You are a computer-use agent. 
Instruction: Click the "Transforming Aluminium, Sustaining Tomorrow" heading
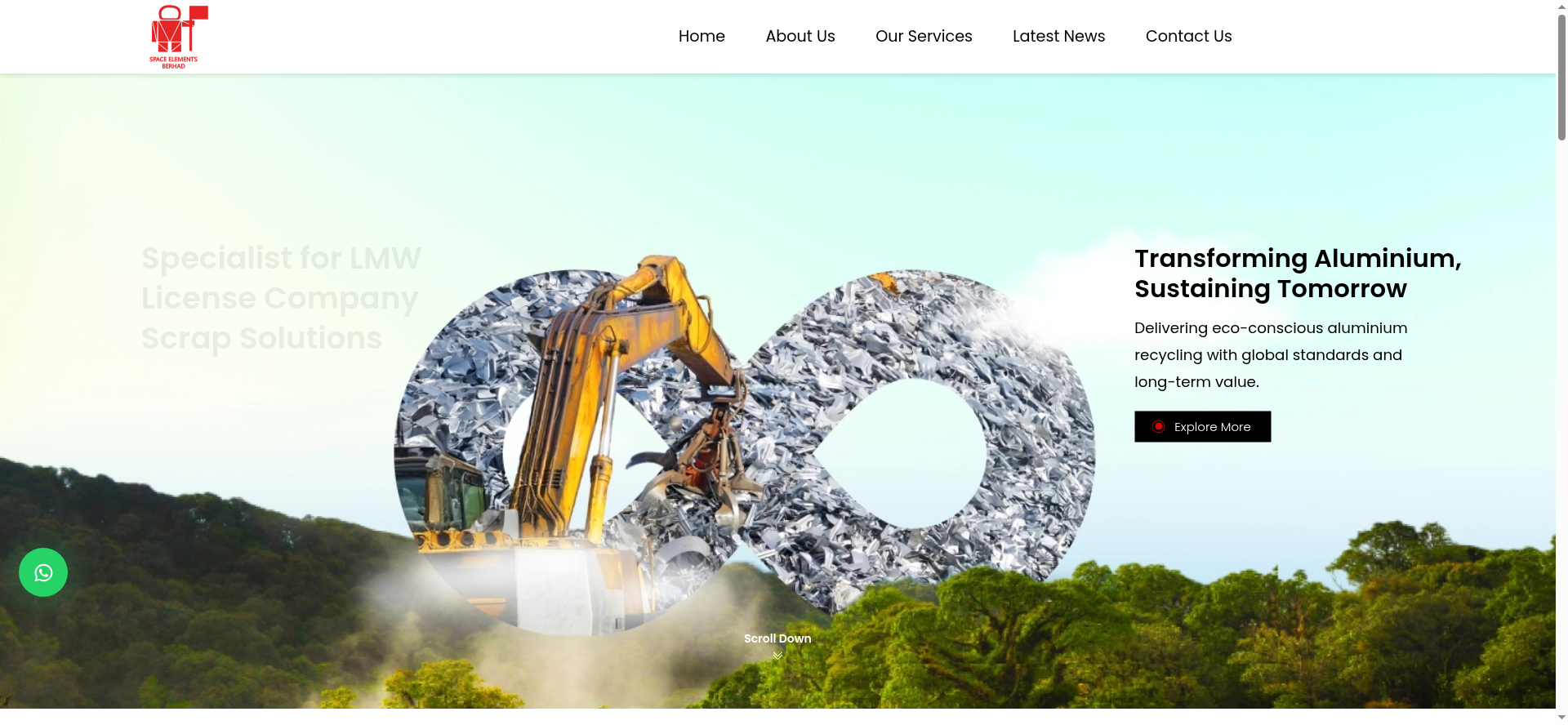click(x=1298, y=274)
